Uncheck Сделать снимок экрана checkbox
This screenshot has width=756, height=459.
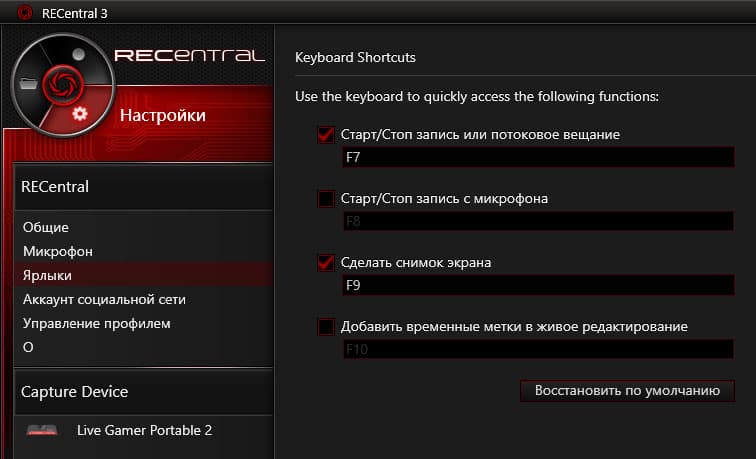[325, 263]
